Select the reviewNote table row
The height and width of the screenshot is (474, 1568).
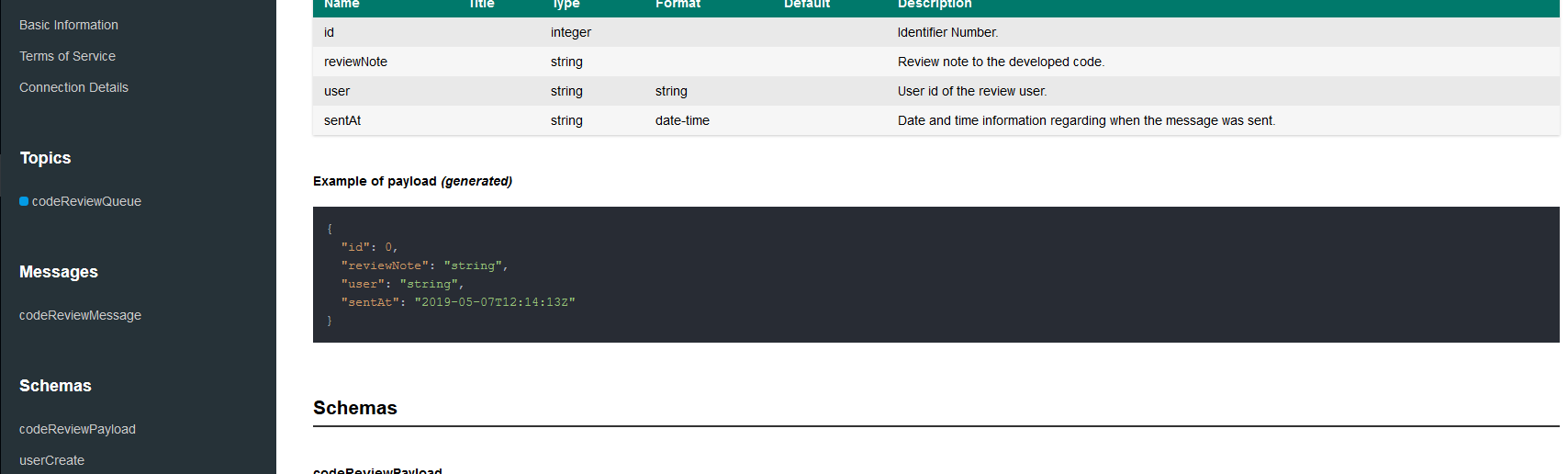pos(355,62)
